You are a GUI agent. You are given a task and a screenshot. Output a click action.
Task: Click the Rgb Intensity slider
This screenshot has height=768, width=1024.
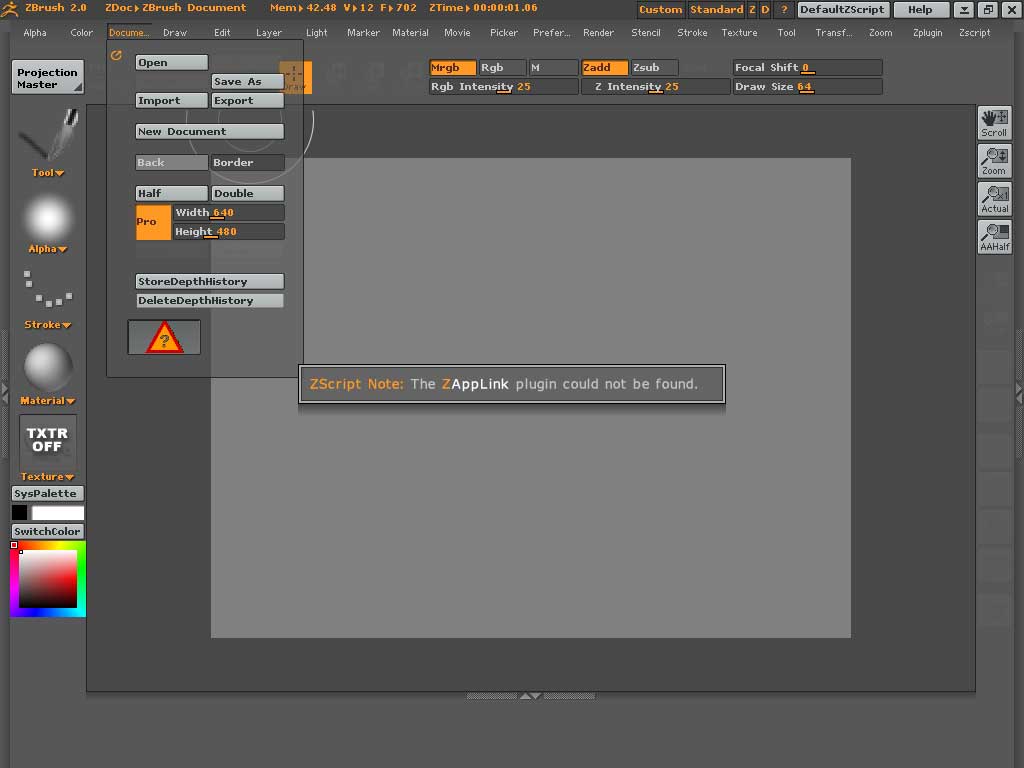[x=504, y=87]
